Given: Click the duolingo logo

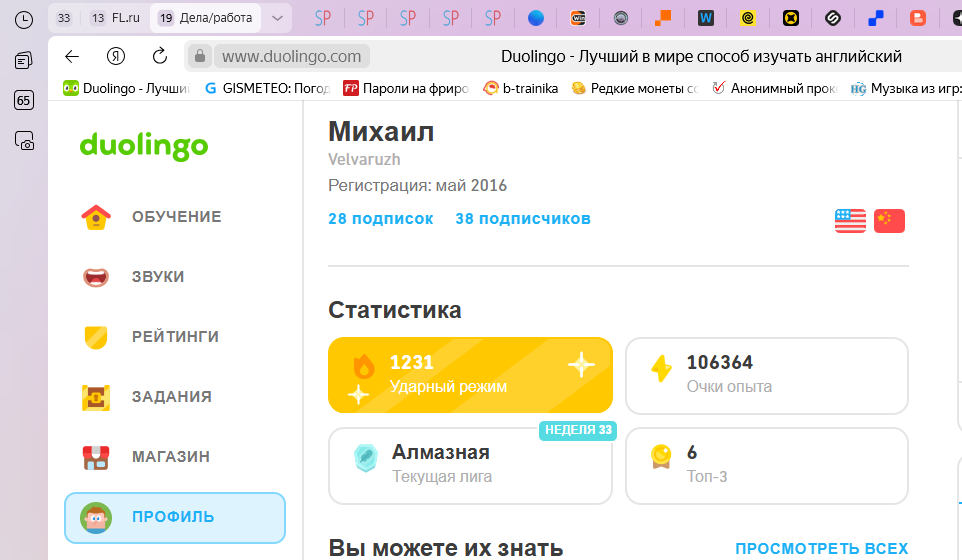Looking at the screenshot, I should (144, 146).
